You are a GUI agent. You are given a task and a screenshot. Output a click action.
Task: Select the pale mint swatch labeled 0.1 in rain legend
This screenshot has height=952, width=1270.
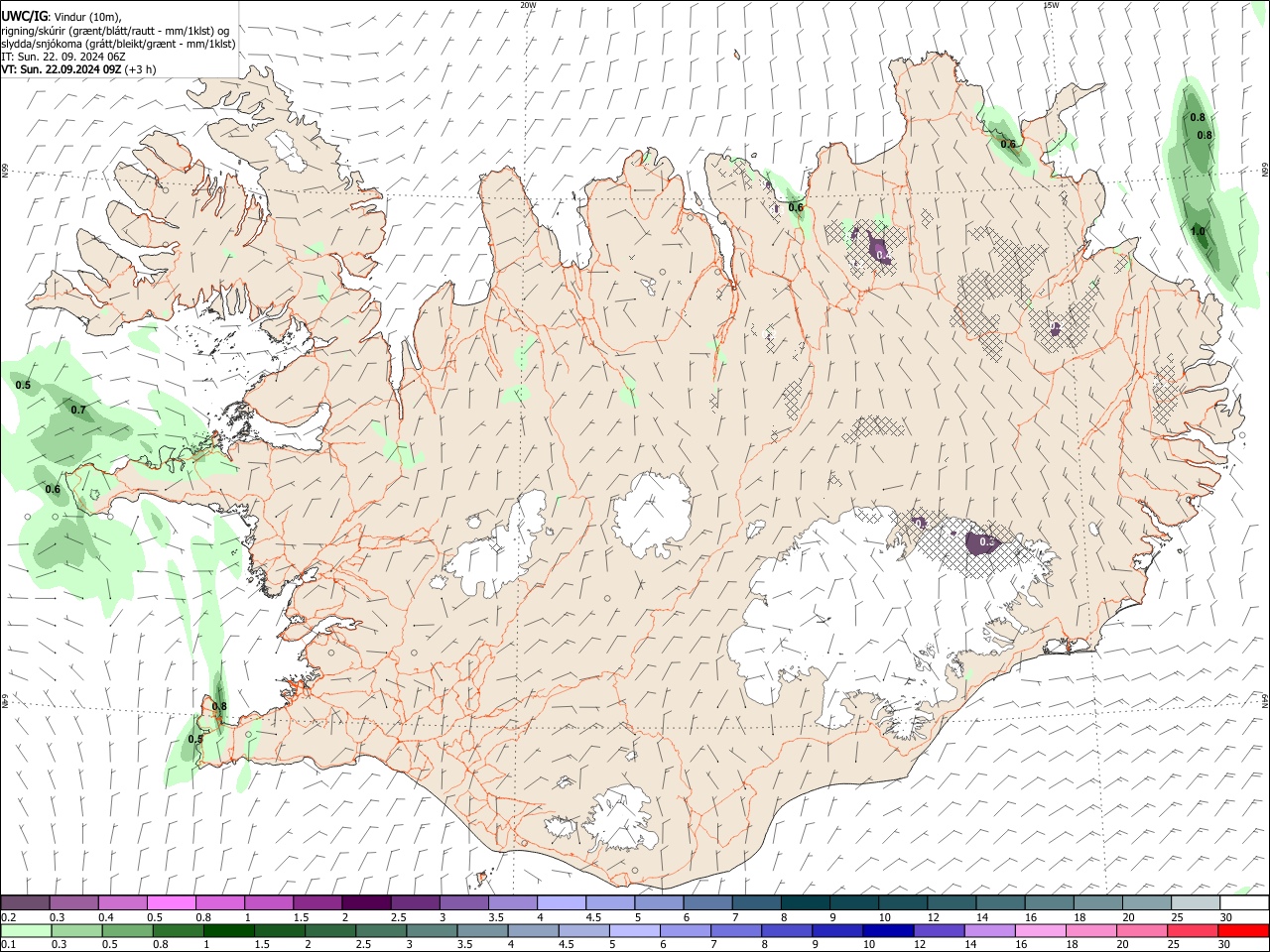click(27, 930)
